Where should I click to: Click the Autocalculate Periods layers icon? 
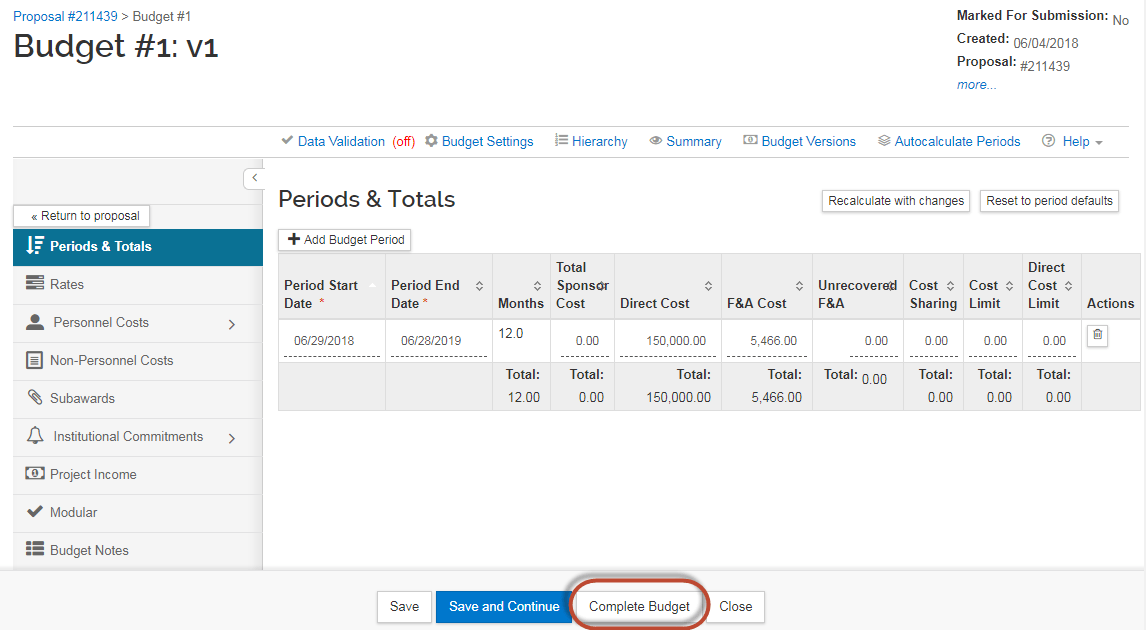tap(884, 140)
